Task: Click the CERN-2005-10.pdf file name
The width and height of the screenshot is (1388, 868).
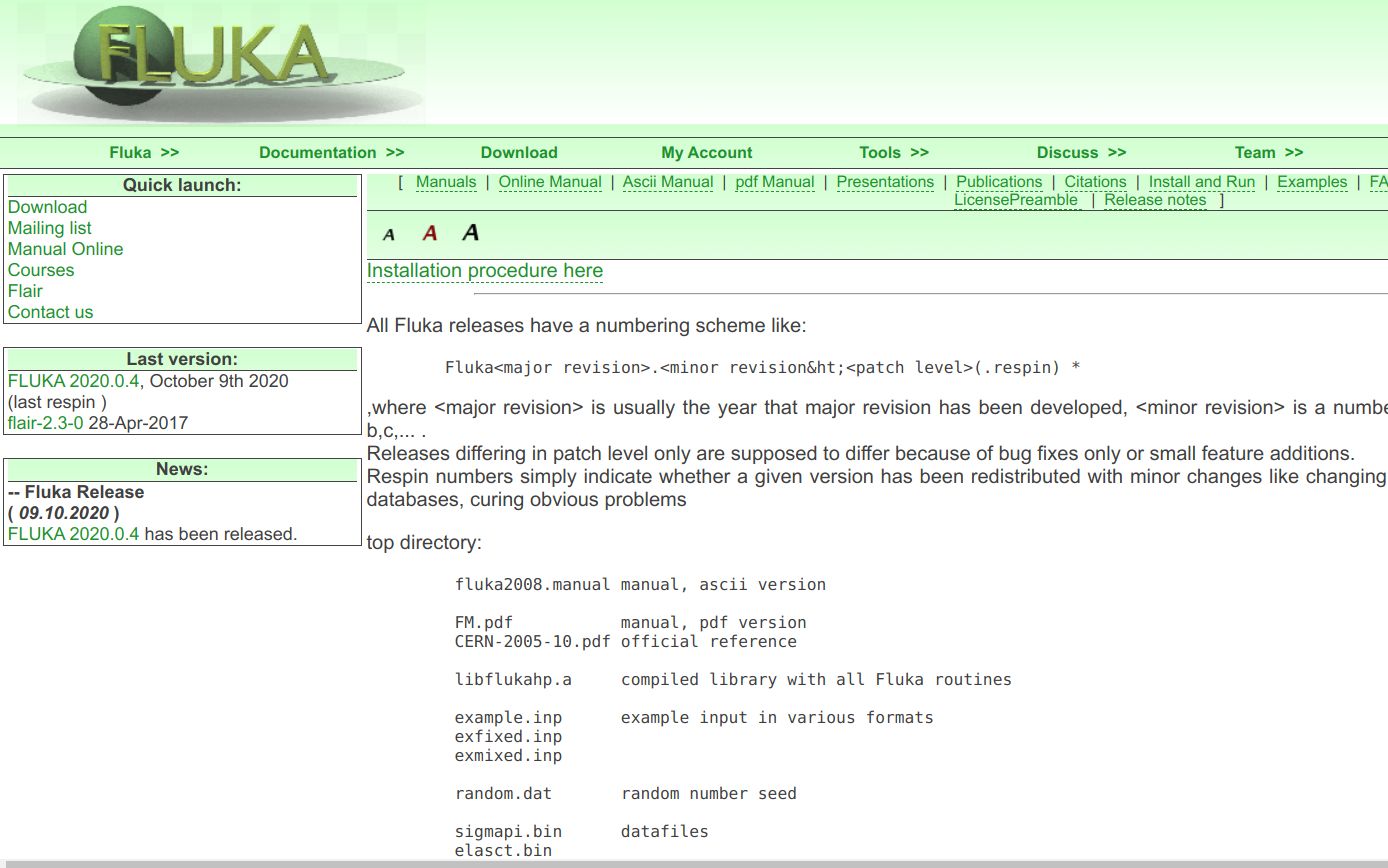Action: [x=532, y=642]
